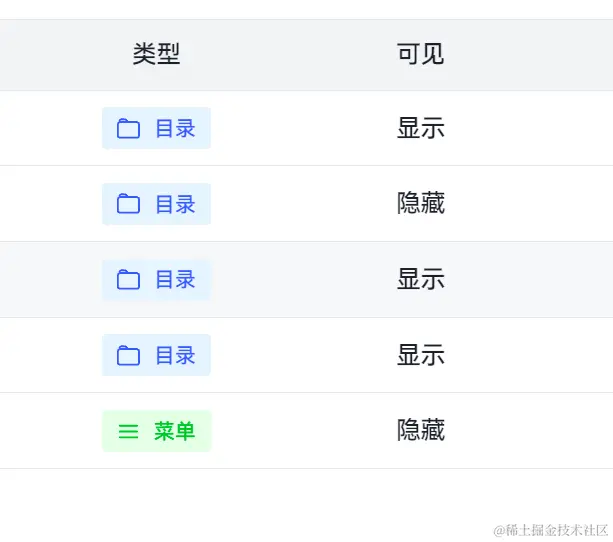Click 隐藏 status next to 菜单 tag

tap(421, 430)
